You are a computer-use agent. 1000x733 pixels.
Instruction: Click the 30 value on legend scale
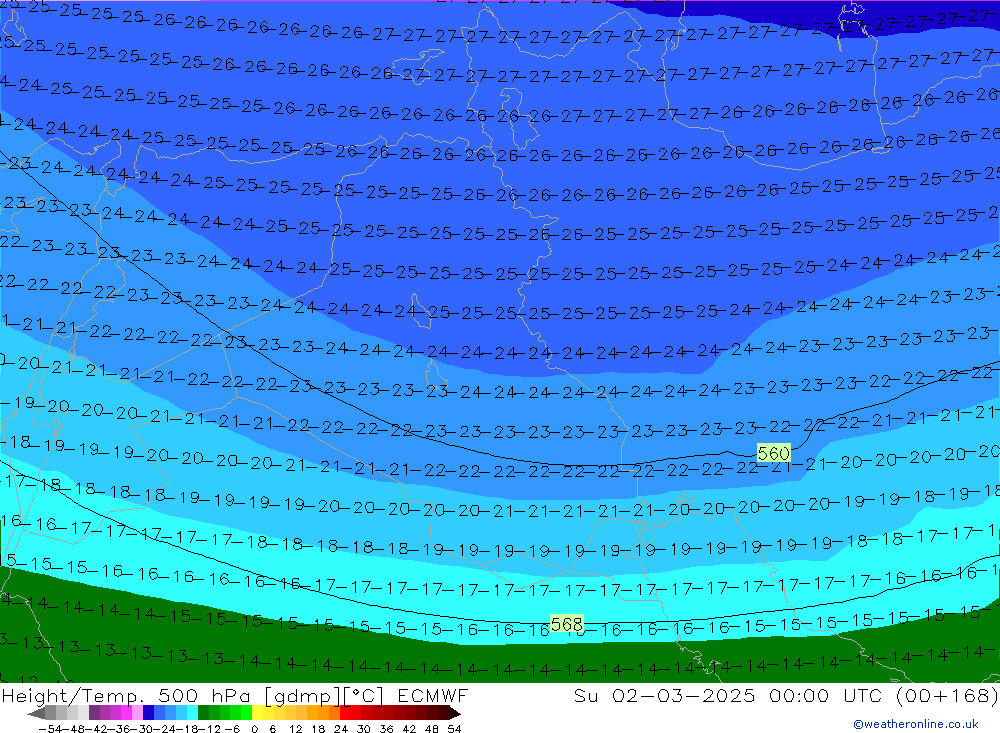364,729
